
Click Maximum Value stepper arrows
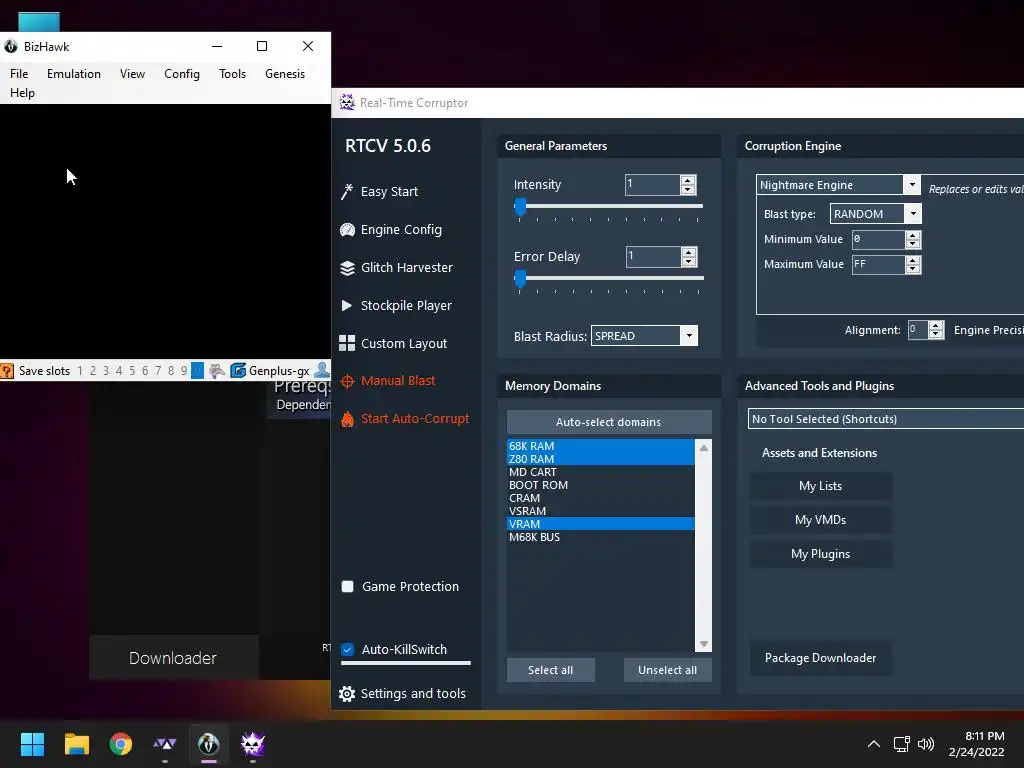pyautogui.click(x=913, y=264)
